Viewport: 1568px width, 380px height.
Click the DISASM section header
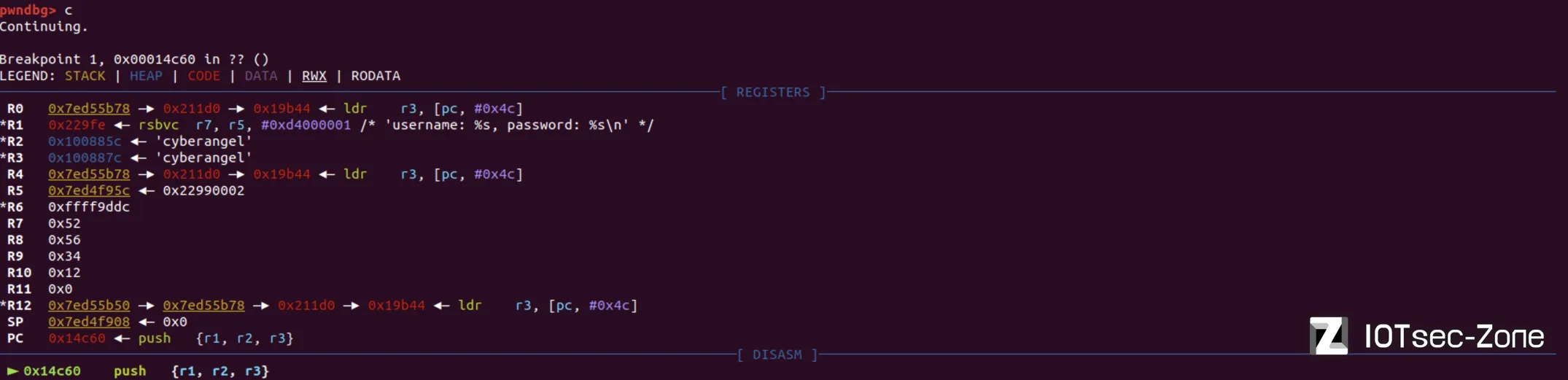click(777, 355)
